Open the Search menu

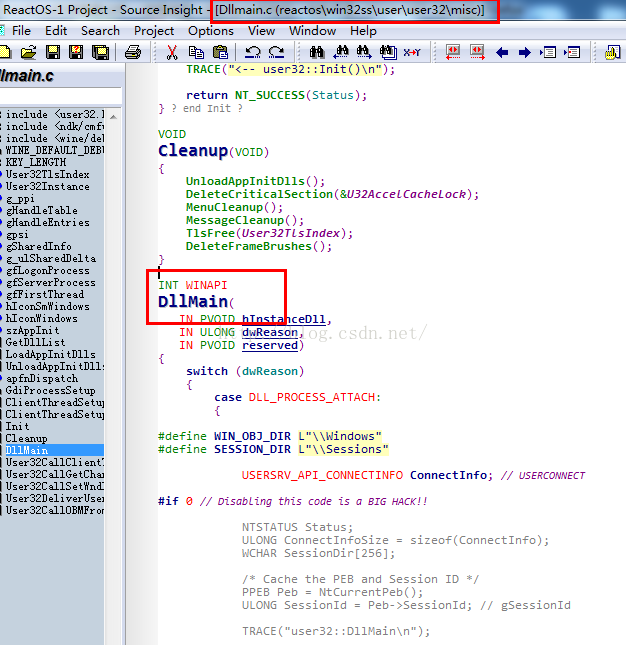[100, 31]
